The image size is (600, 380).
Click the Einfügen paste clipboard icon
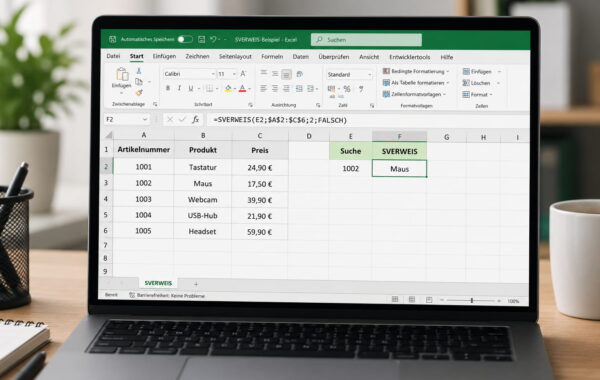[122, 75]
